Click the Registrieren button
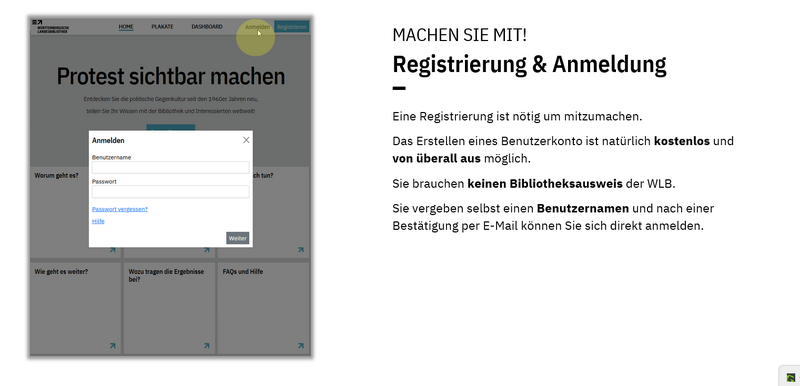 292,27
